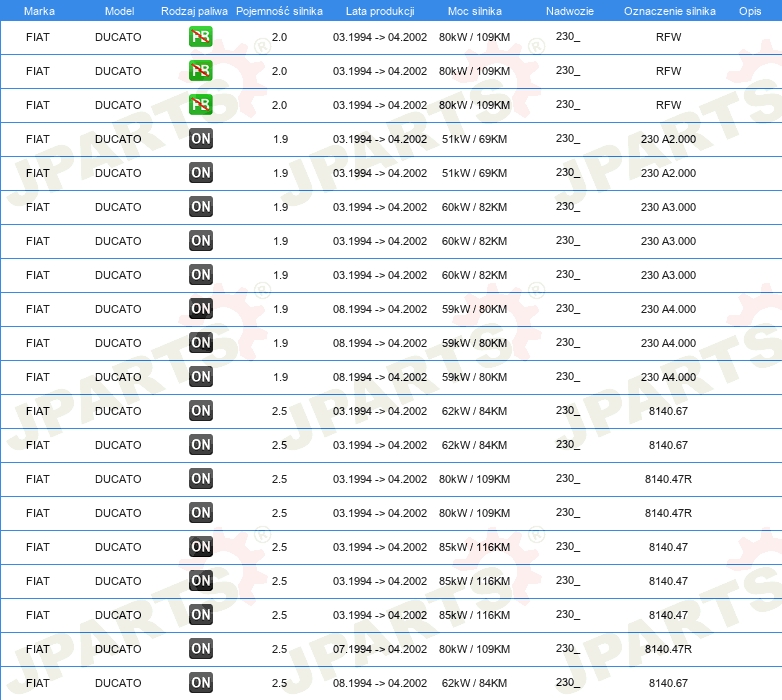Select the Nadwozie column header
The image size is (782, 700).
pos(570,11)
